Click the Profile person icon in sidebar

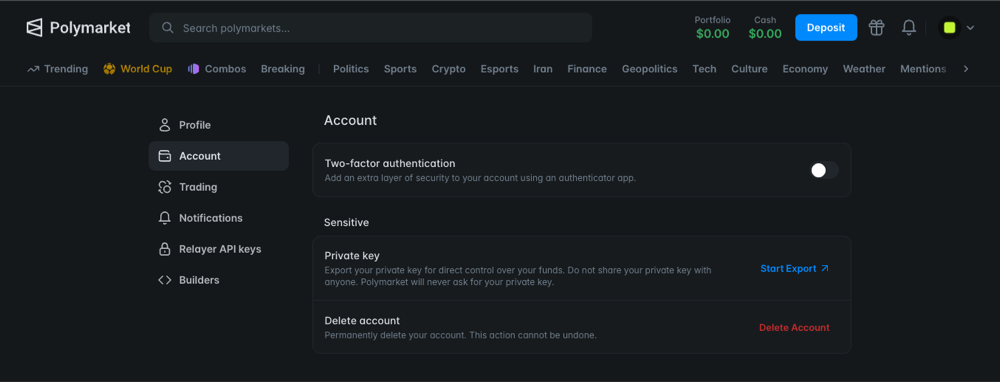click(x=165, y=125)
